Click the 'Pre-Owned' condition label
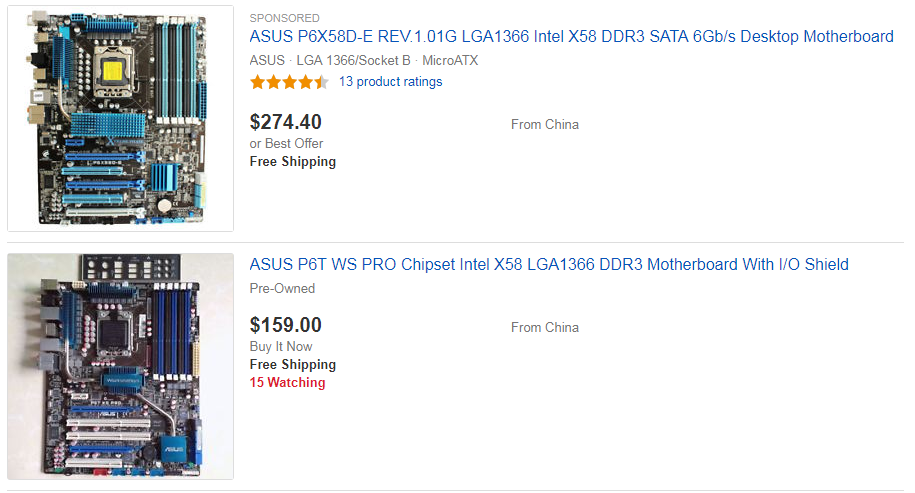The width and height of the screenshot is (915, 493). (x=282, y=288)
